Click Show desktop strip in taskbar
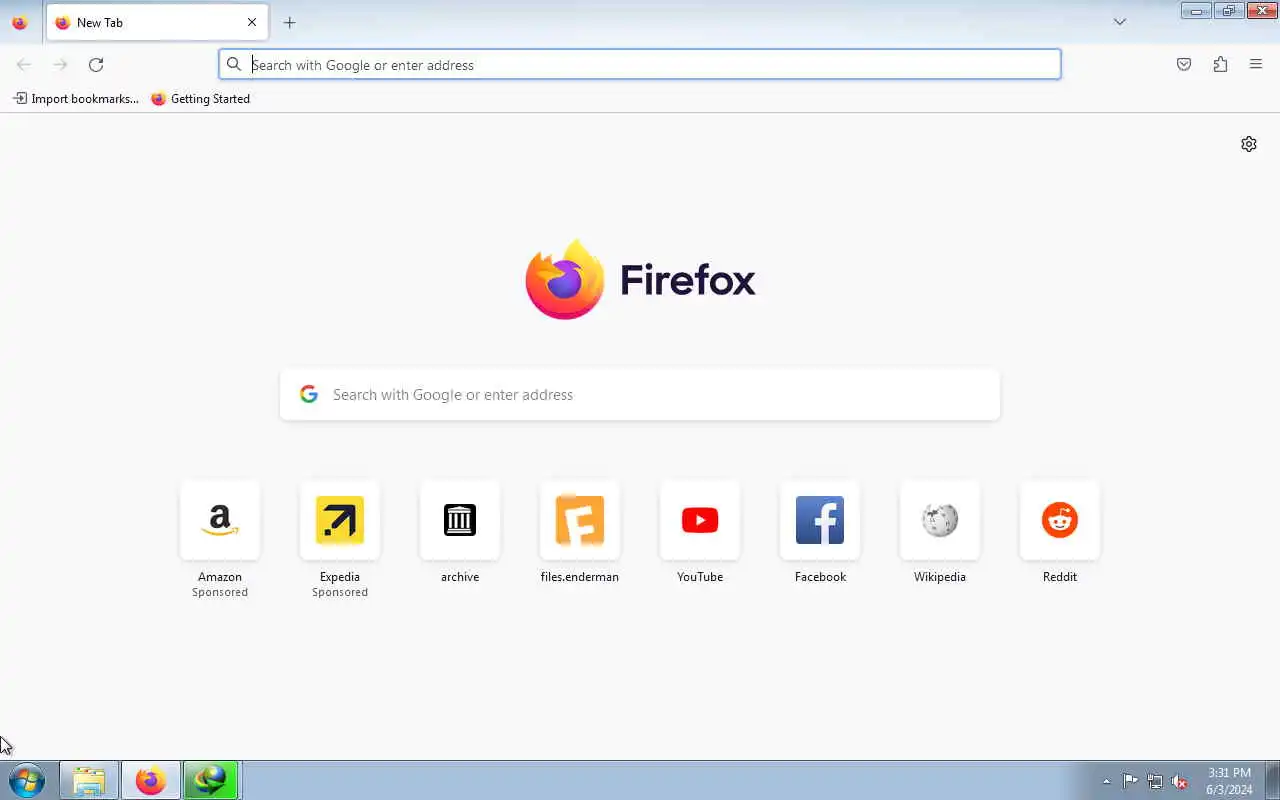 (x=1272, y=781)
